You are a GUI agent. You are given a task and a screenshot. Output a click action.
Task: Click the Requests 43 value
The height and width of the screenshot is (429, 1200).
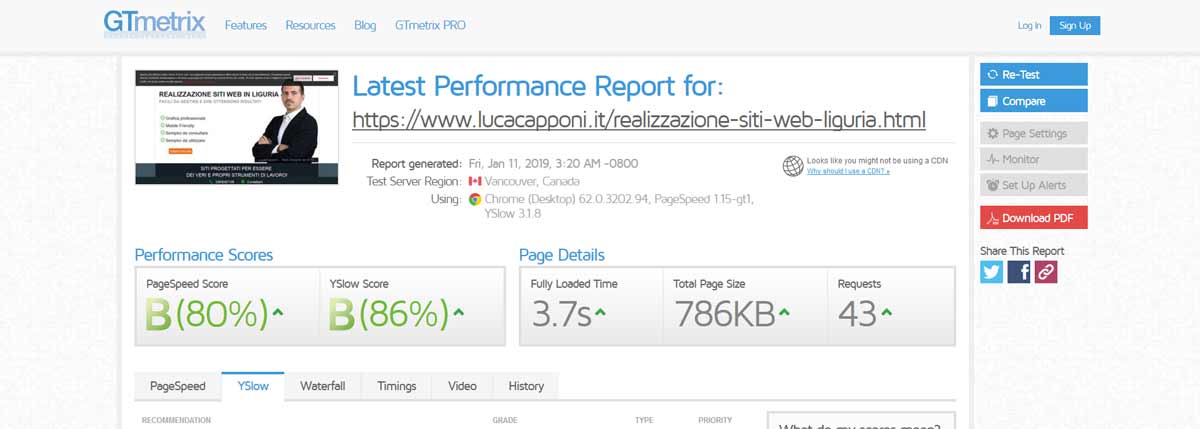(x=857, y=314)
